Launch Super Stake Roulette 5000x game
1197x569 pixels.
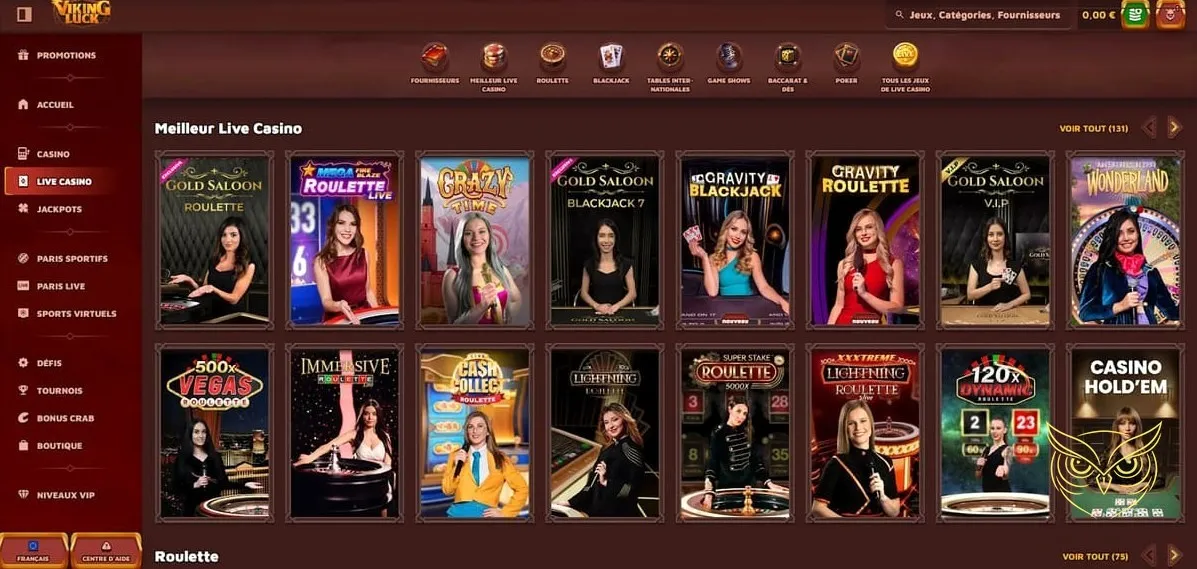click(734, 433)
